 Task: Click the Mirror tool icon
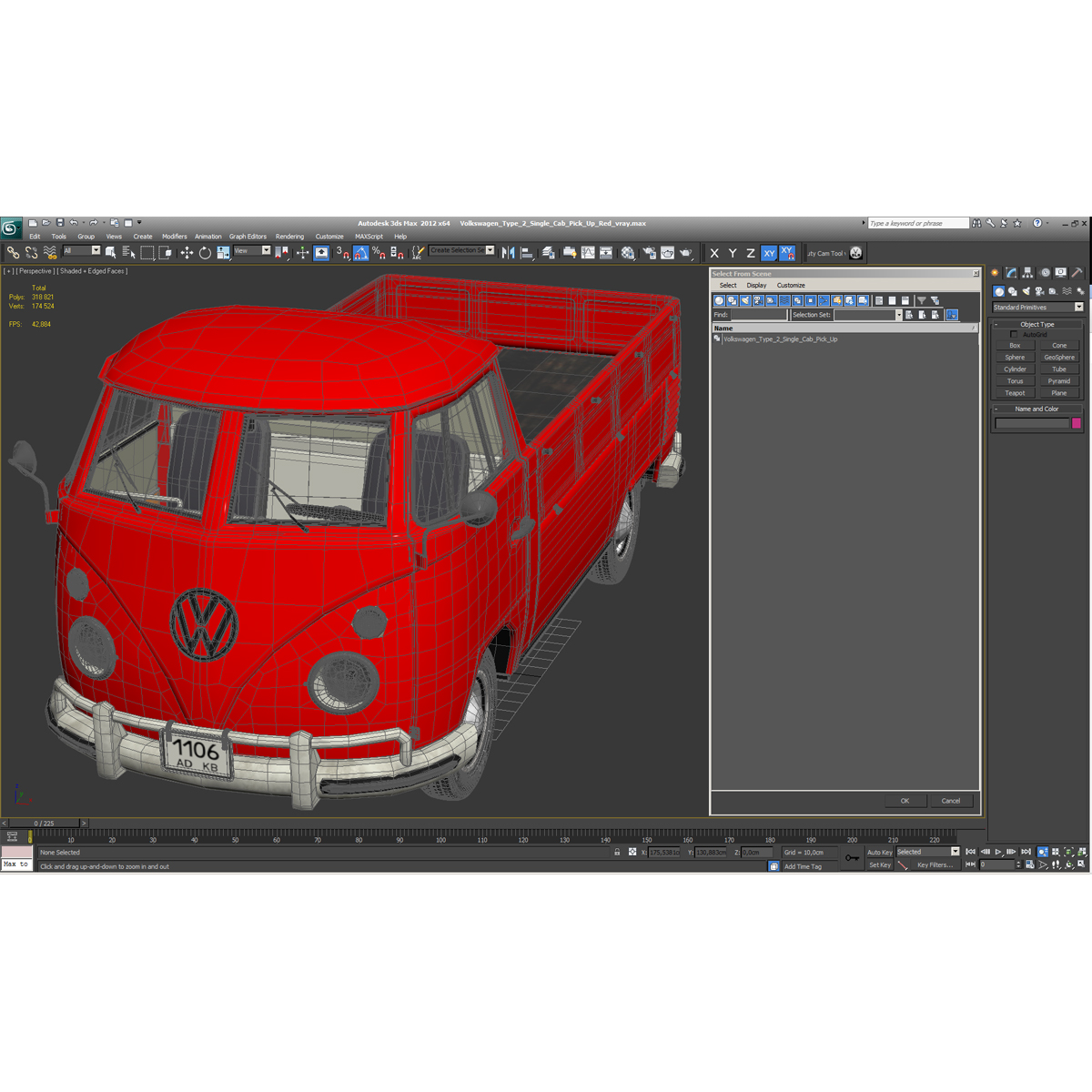click(x=508, y=252)
